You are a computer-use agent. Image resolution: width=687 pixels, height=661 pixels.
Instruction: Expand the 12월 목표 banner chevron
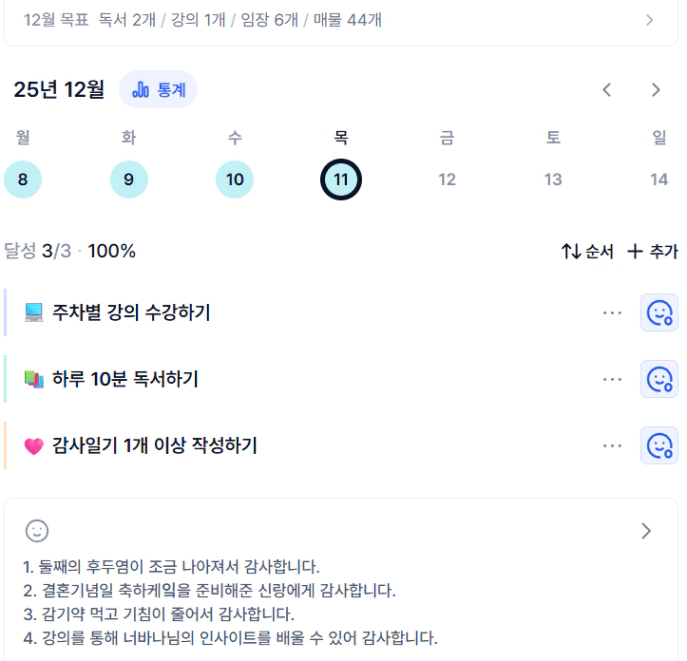[650, 20]
